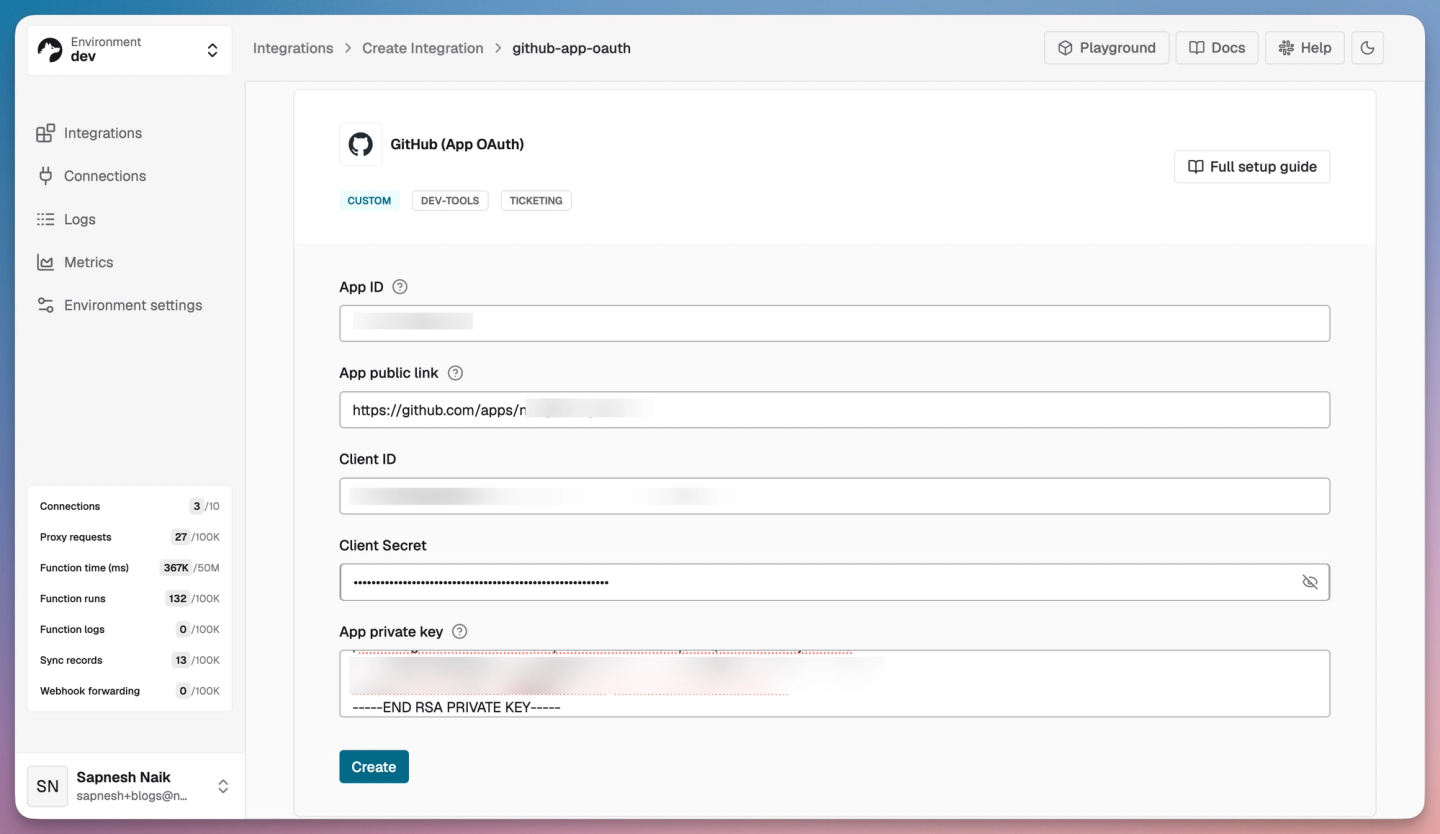
Task: Click the GitHub (App OAuth) title
Action: click(x=457, y=144)
